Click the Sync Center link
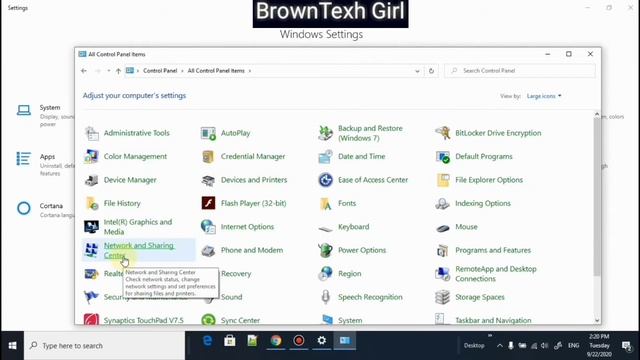640x360 pixels. [240, 320]
